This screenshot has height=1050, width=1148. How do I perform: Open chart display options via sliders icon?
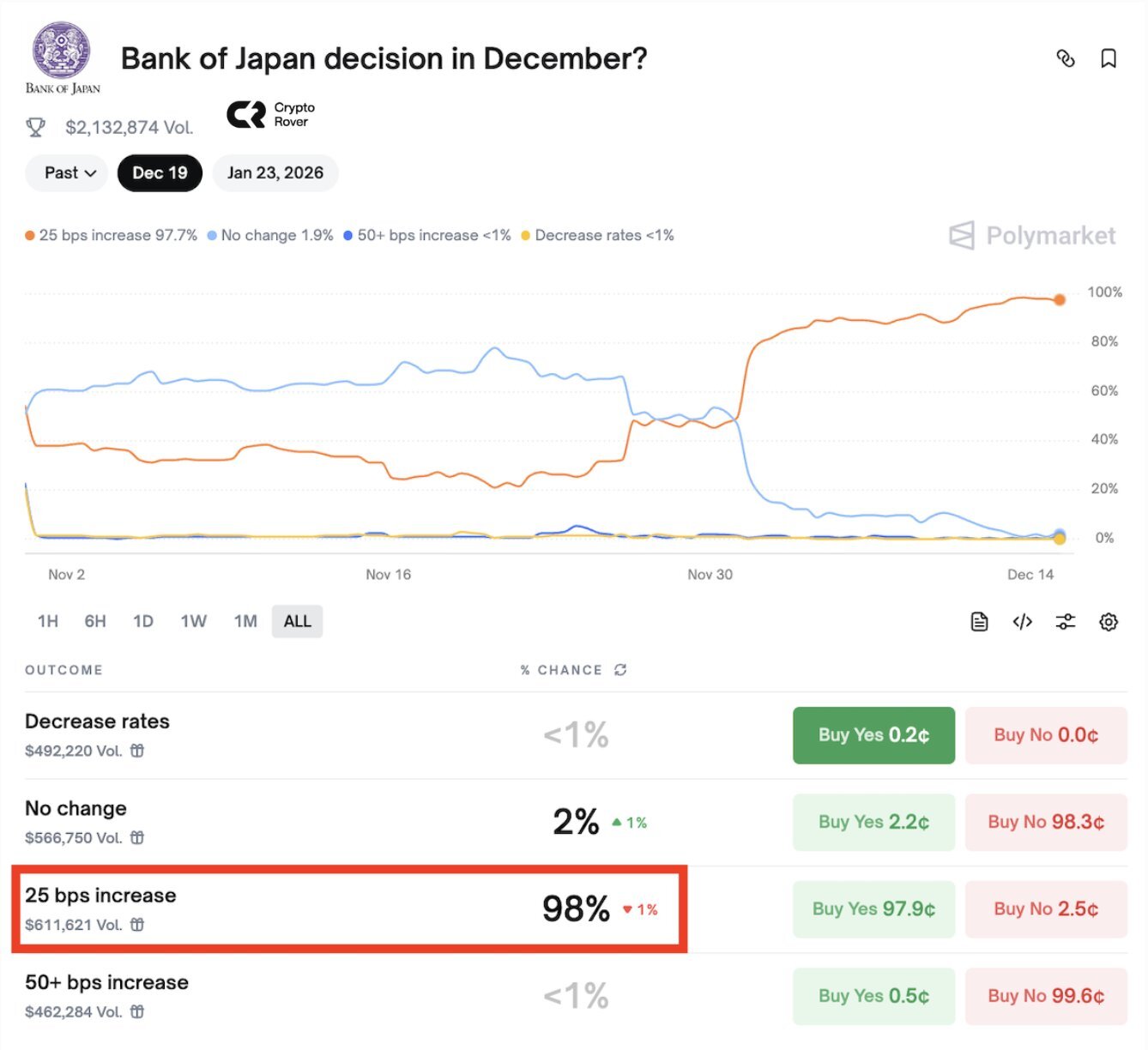coord(1065,621)
